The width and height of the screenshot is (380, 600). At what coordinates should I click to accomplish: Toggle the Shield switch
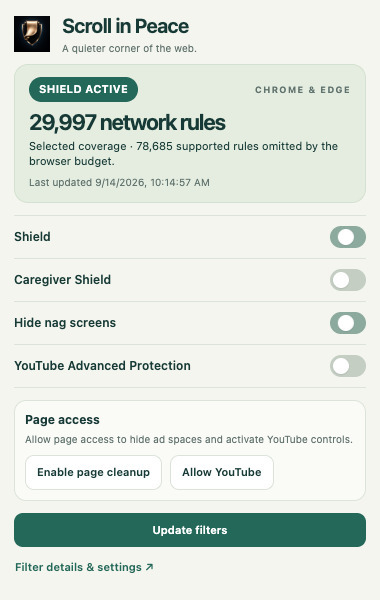[347, 237]
